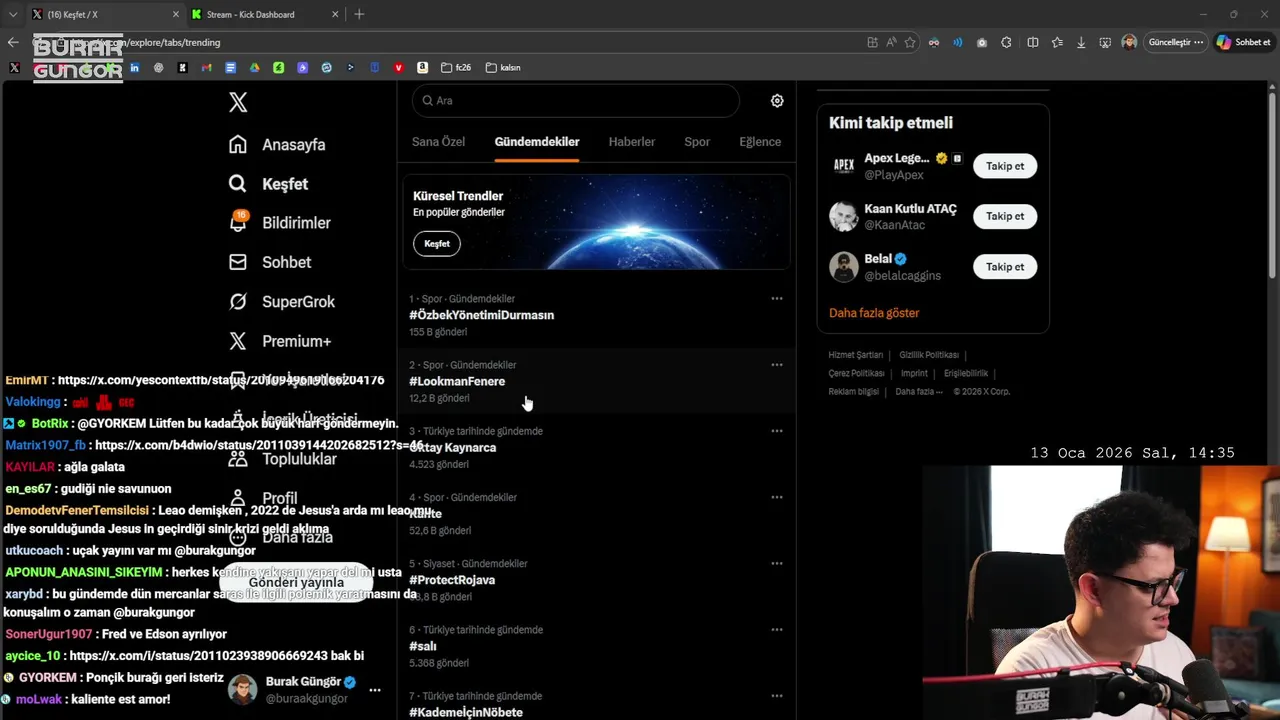The image size is (1280, 720).
Task: Open Küresel Trendler earth banner
Action: 597,222
